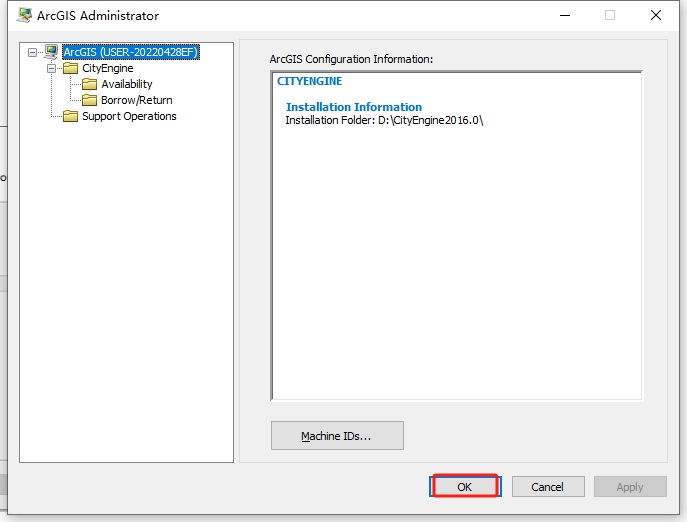Image resolution: width=687 pixels, height=522 pixels.
Task: Click the Support Operations folder icon
Action: (71, 116)
